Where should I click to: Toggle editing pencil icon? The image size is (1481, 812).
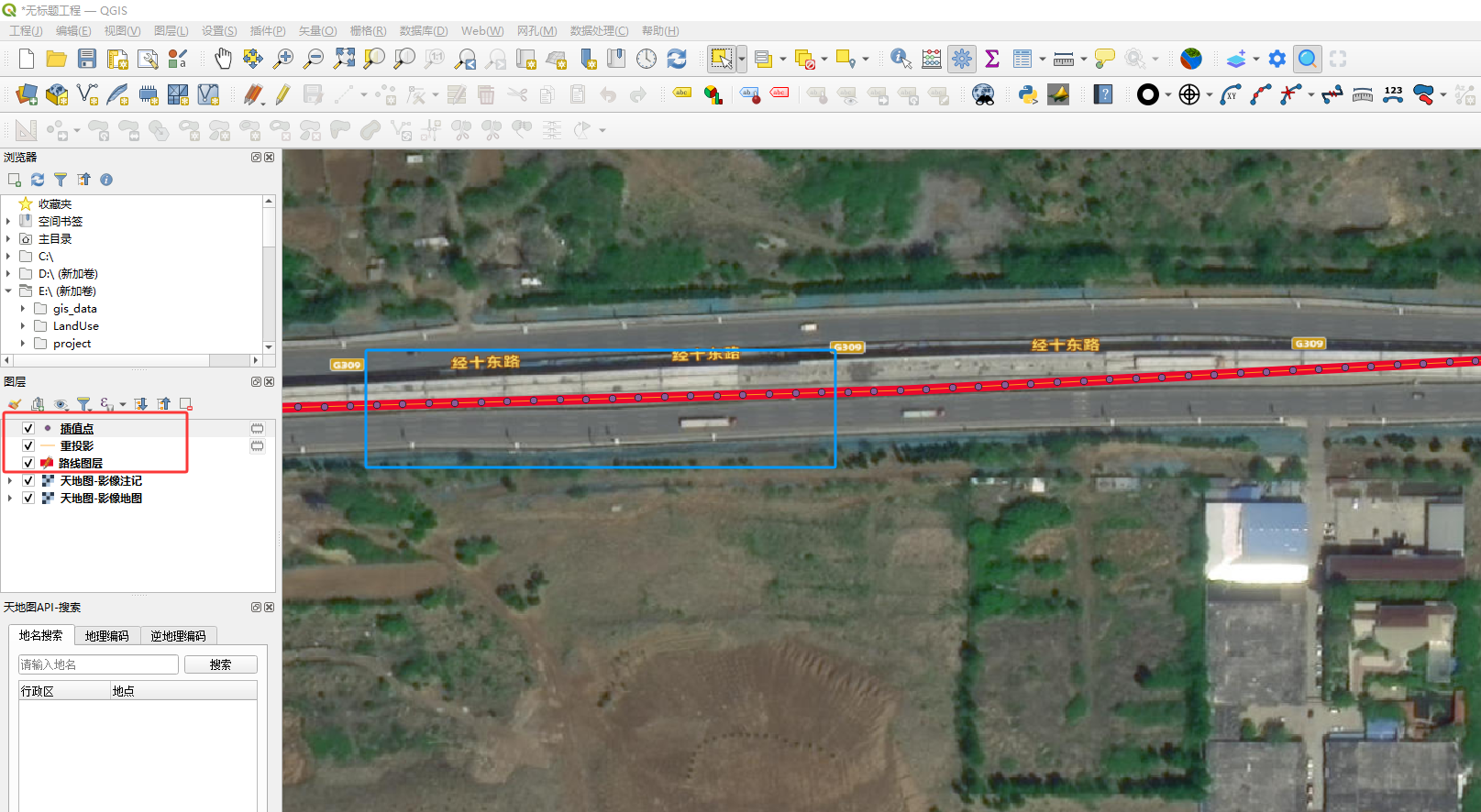tap(282, 94)
